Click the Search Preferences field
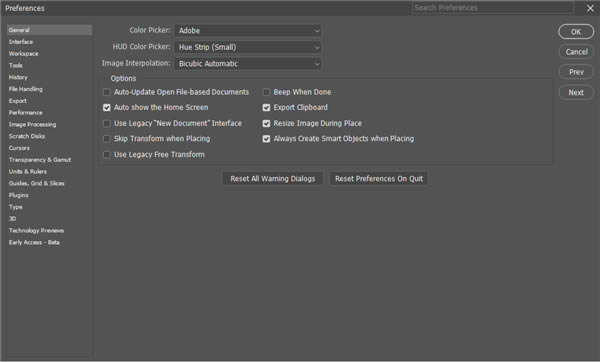 point(493,8)
